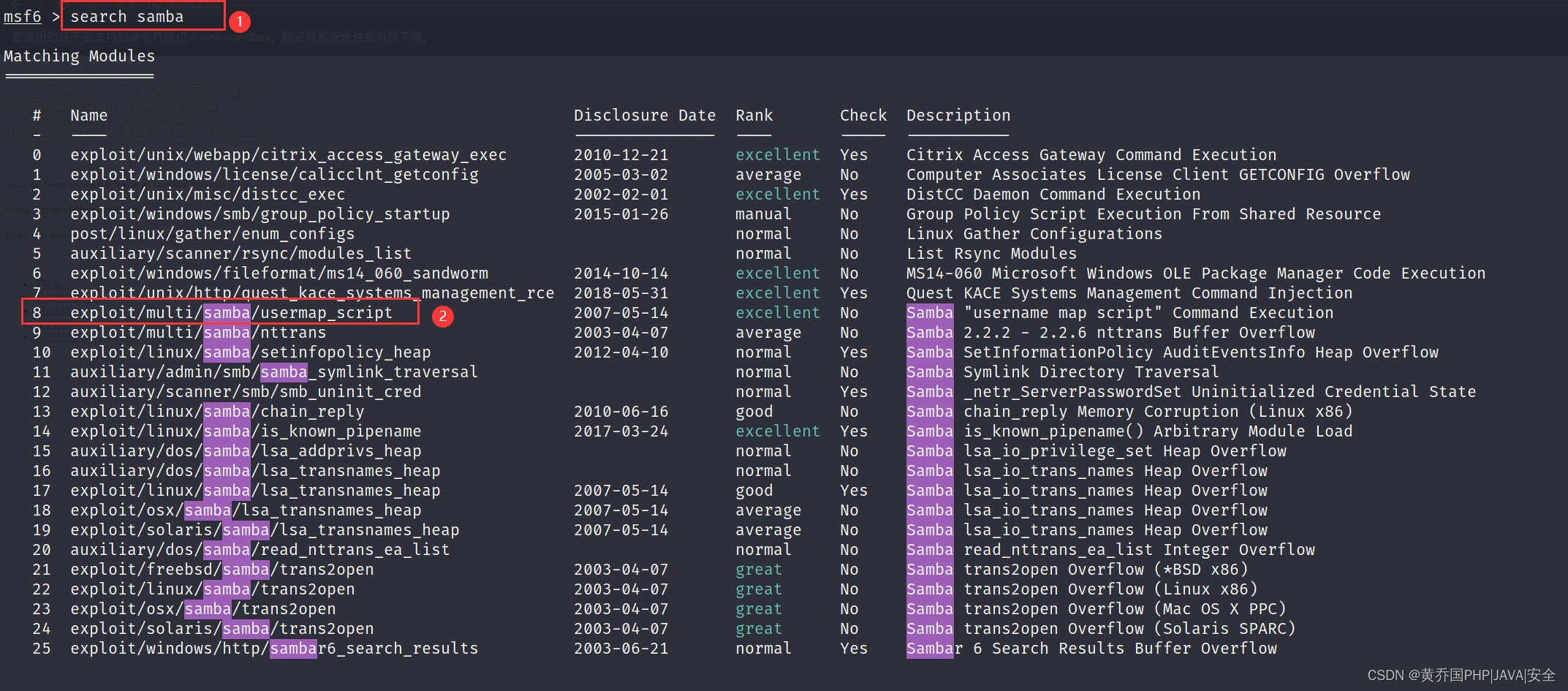Click disclosure date 2010-06-16
Screen dimensions: 1568x691
(621, 412)
